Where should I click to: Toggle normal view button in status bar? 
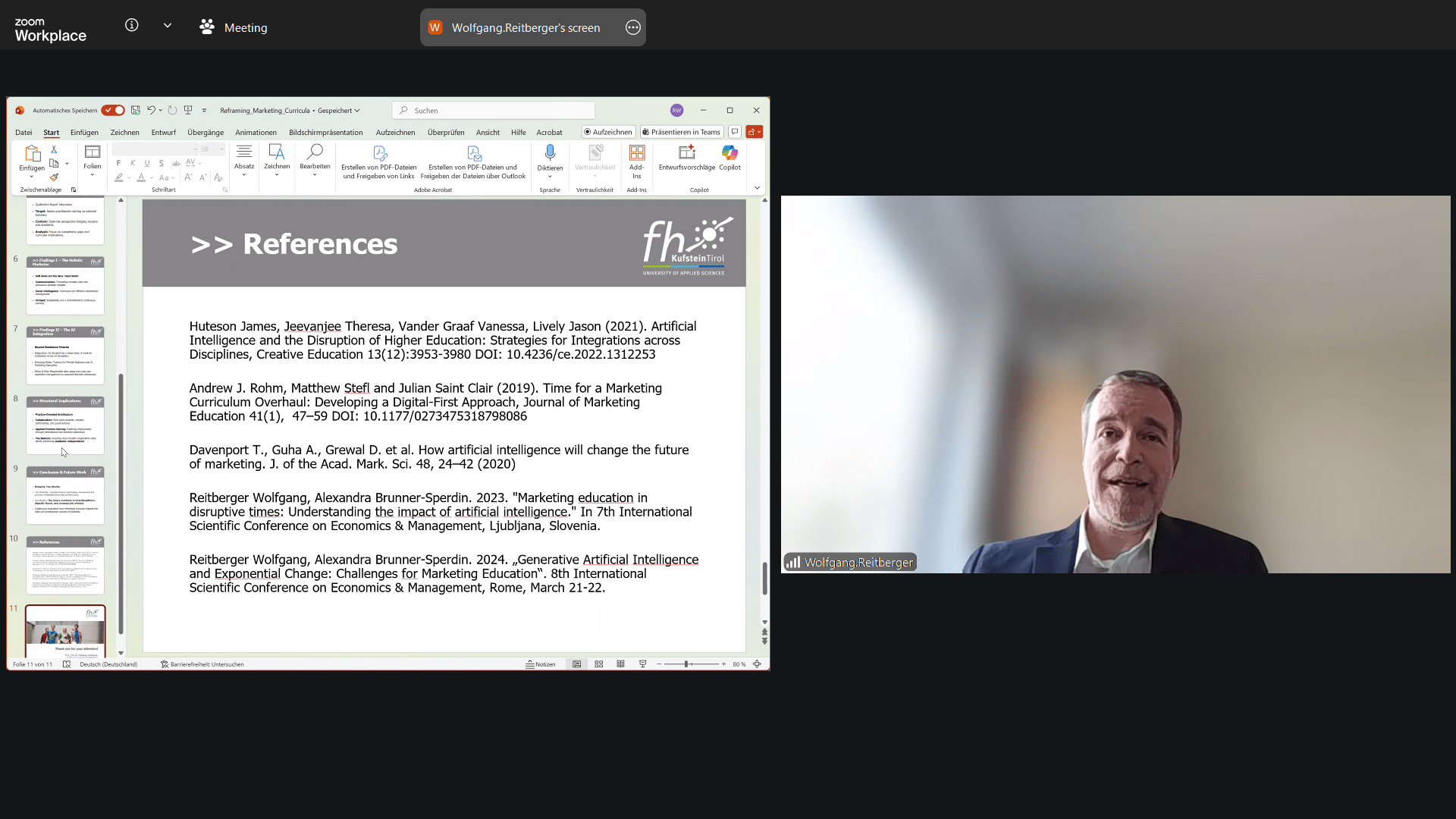[x=577, y=664]
